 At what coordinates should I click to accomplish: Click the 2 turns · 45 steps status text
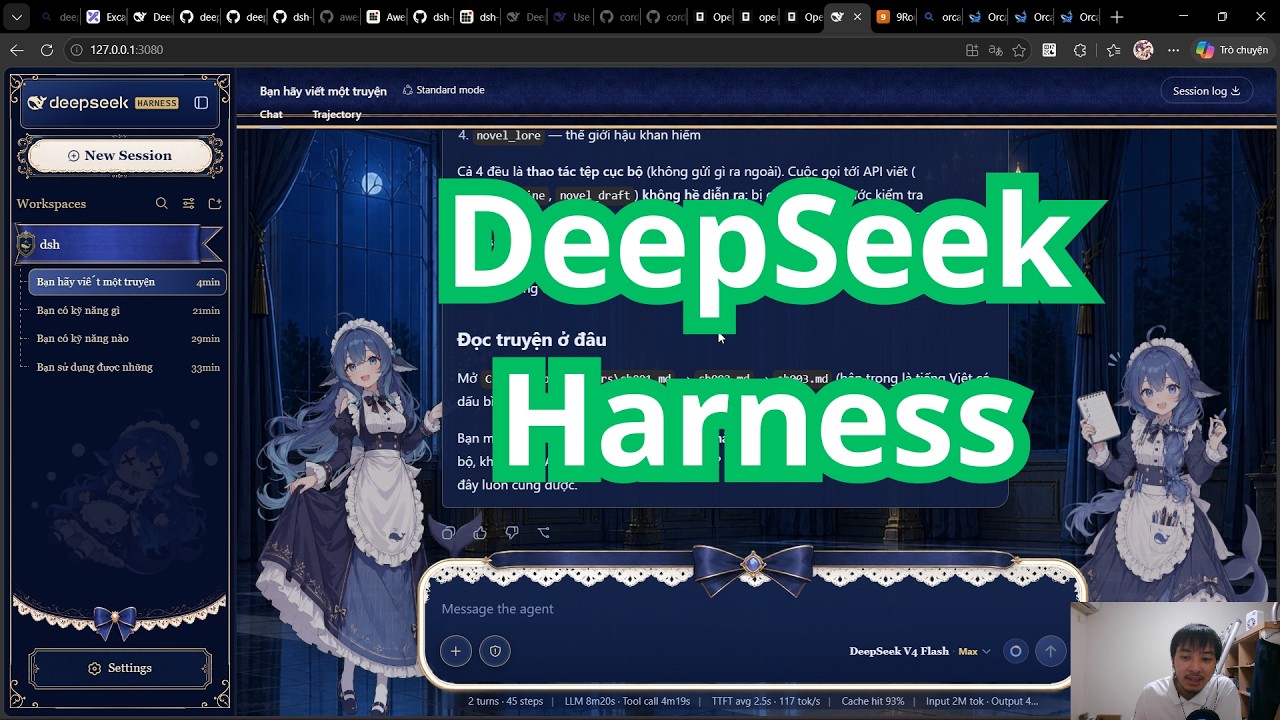pos(505,702)
